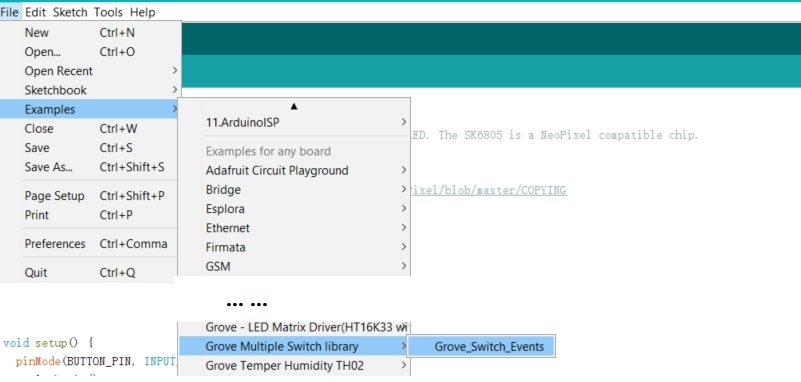Image resolution: width=801 pixels, height=382 pixels.
Task: Select Close in the File menu
Action: (90, 128)
